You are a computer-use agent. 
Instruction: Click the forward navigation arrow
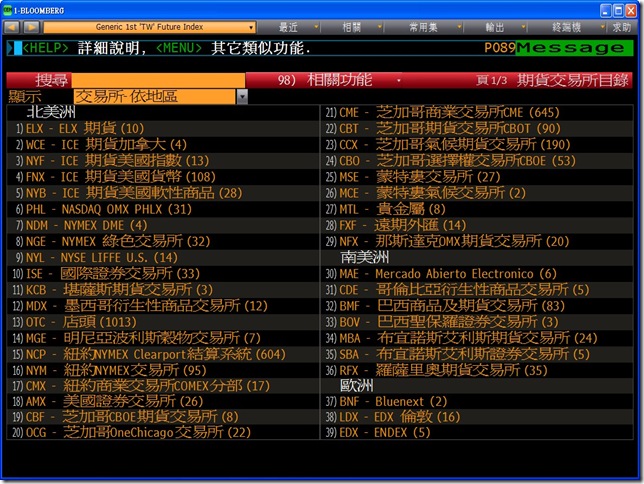tap(31, 27)
